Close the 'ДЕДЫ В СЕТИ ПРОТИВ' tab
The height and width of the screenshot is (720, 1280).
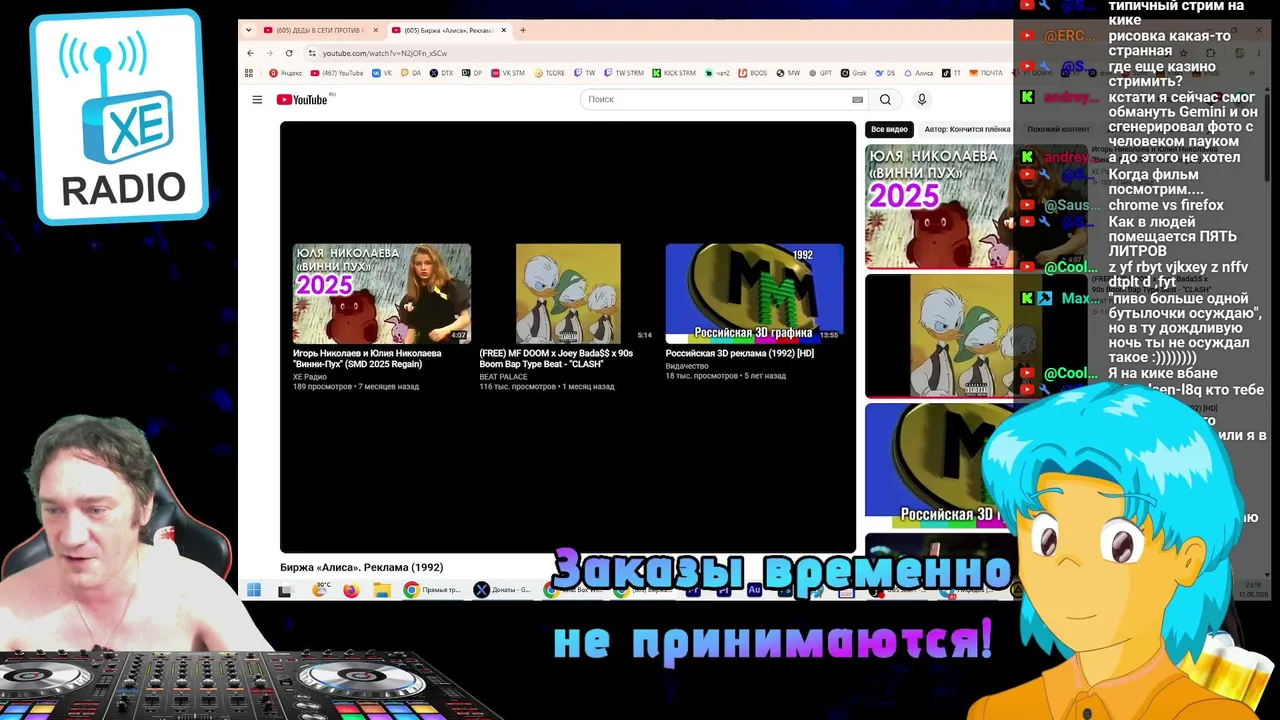(376, 30)
